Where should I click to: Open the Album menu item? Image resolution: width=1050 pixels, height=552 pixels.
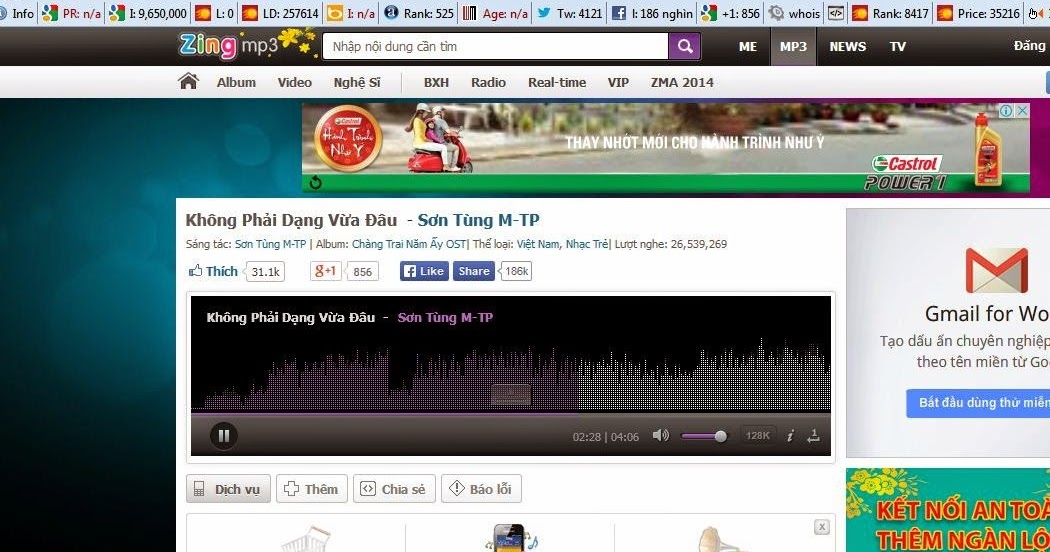pos(236,82)
